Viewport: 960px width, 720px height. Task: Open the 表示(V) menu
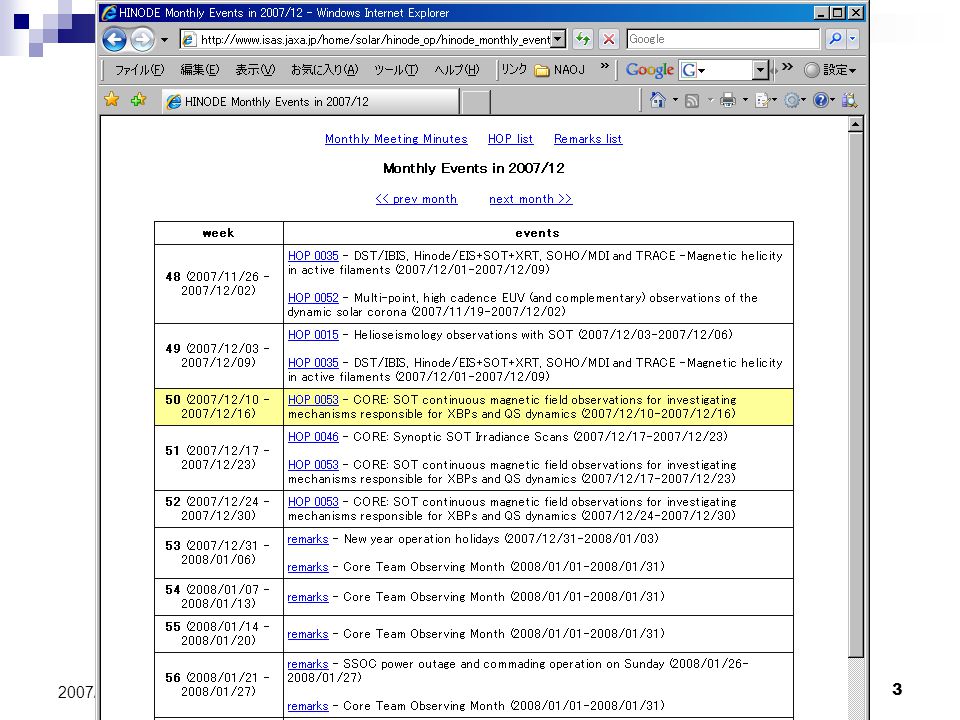255,70
